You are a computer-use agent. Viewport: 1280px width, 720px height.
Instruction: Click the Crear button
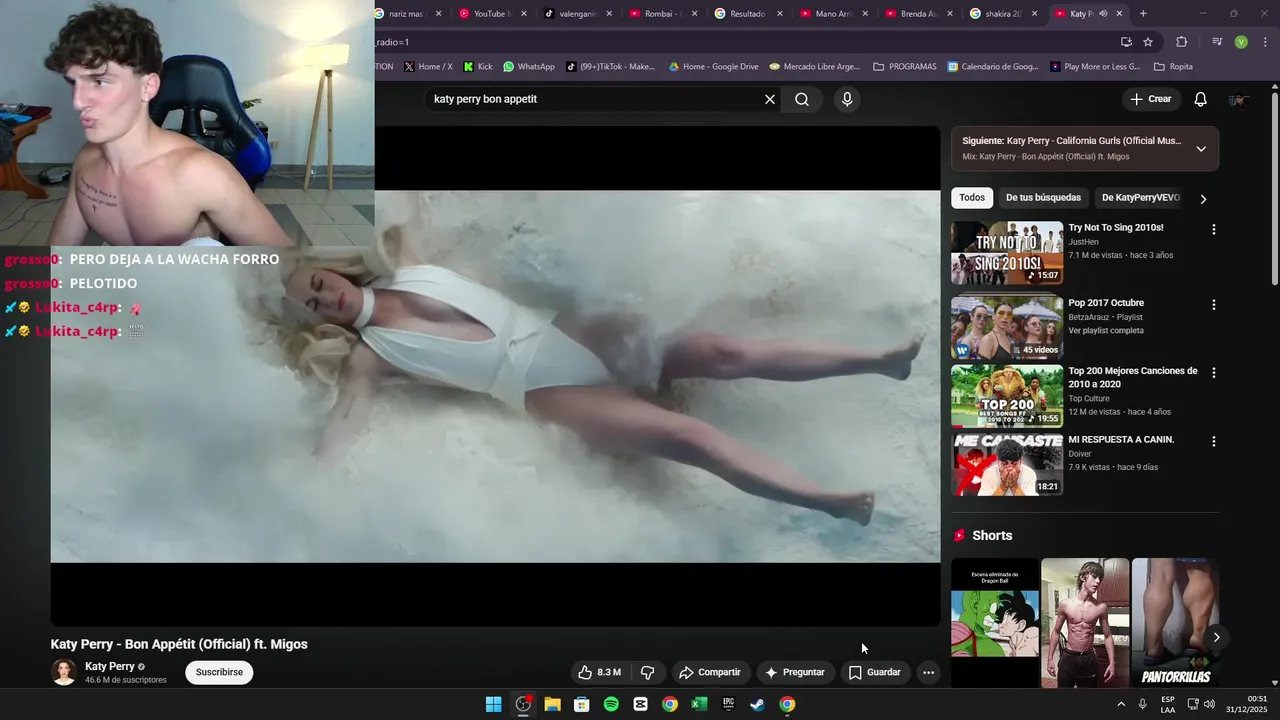[1150, 99]
